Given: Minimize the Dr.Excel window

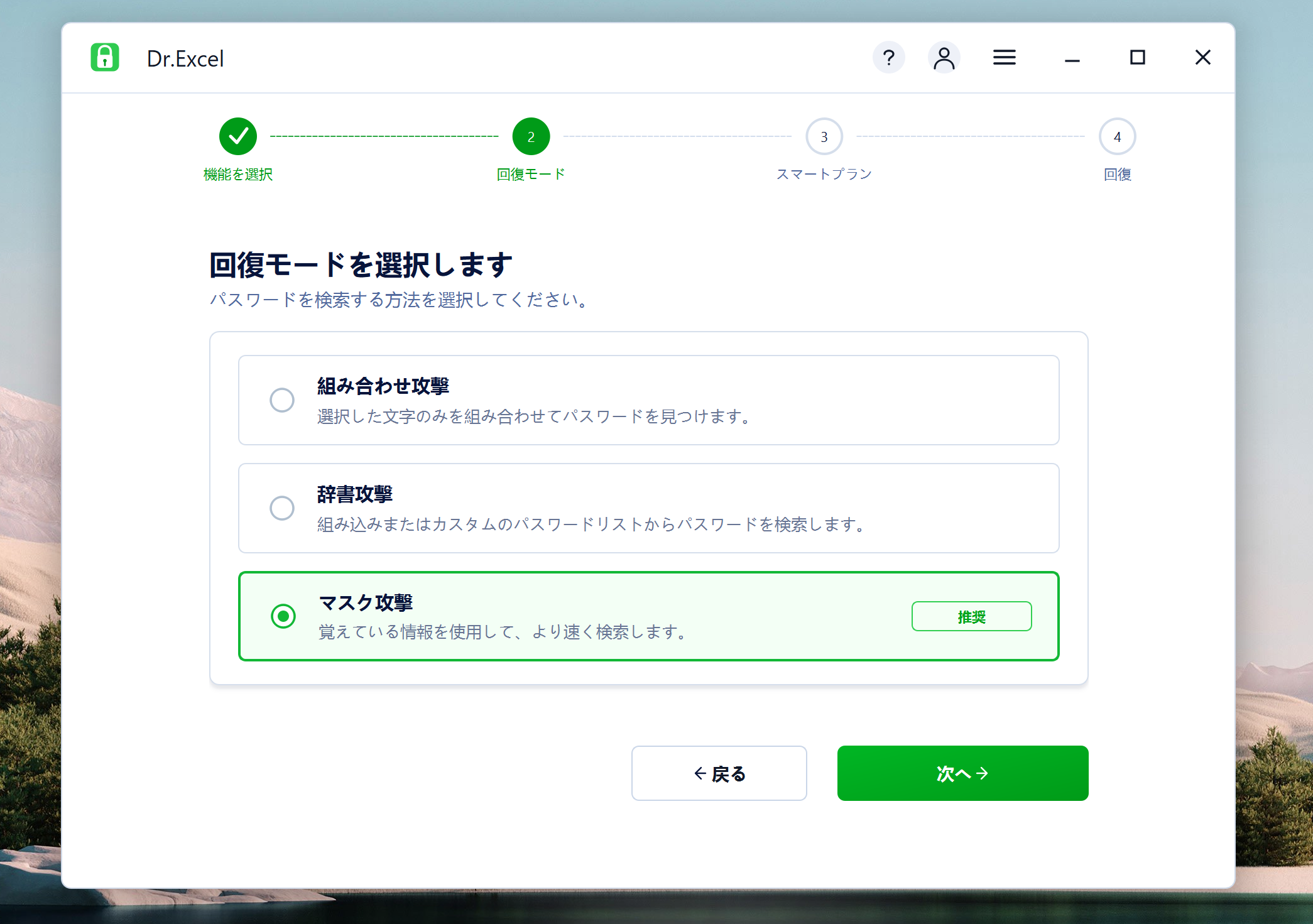Looking at the screenshot, I should tap(1072, 60).
